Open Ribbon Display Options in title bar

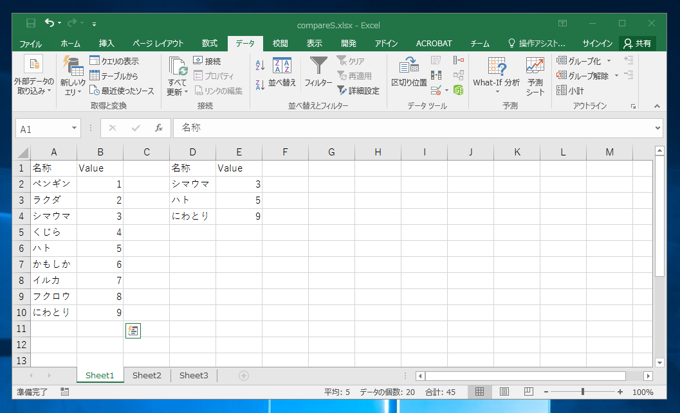pyautogui.click(x=562, y=23)
